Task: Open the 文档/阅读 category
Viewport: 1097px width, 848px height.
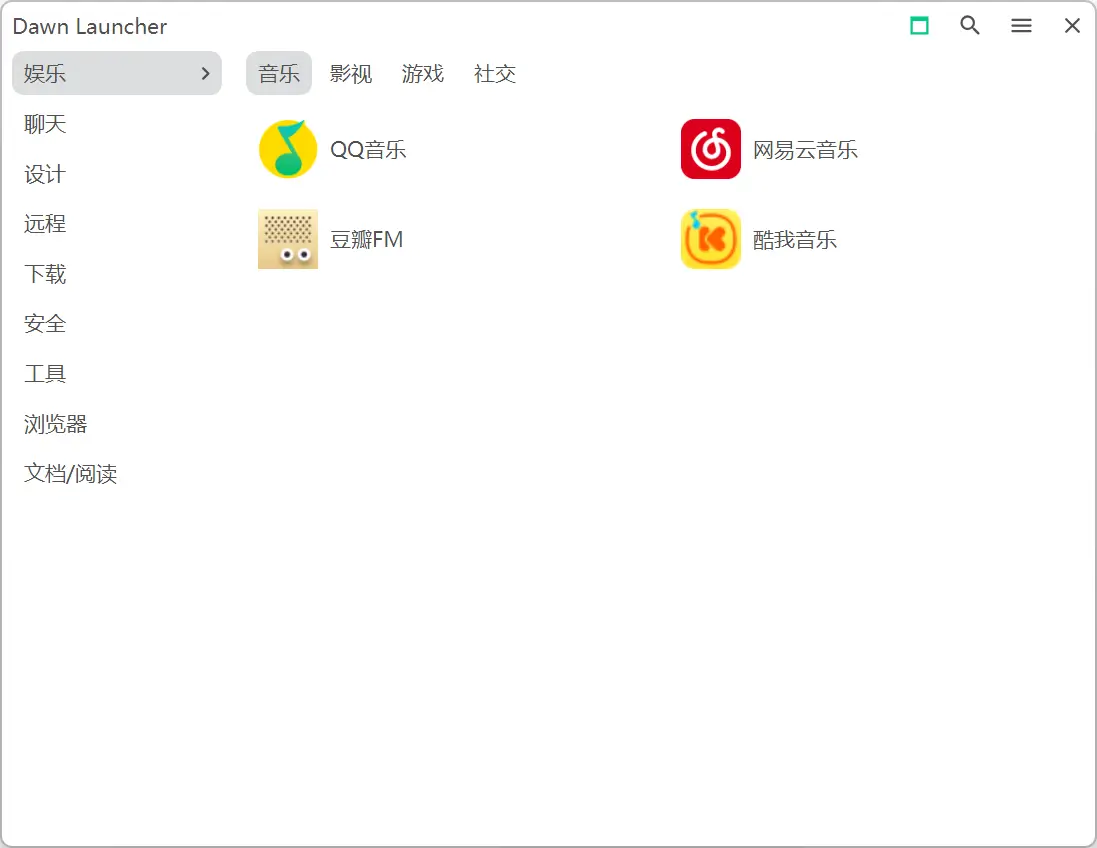Action: (71, 474)
